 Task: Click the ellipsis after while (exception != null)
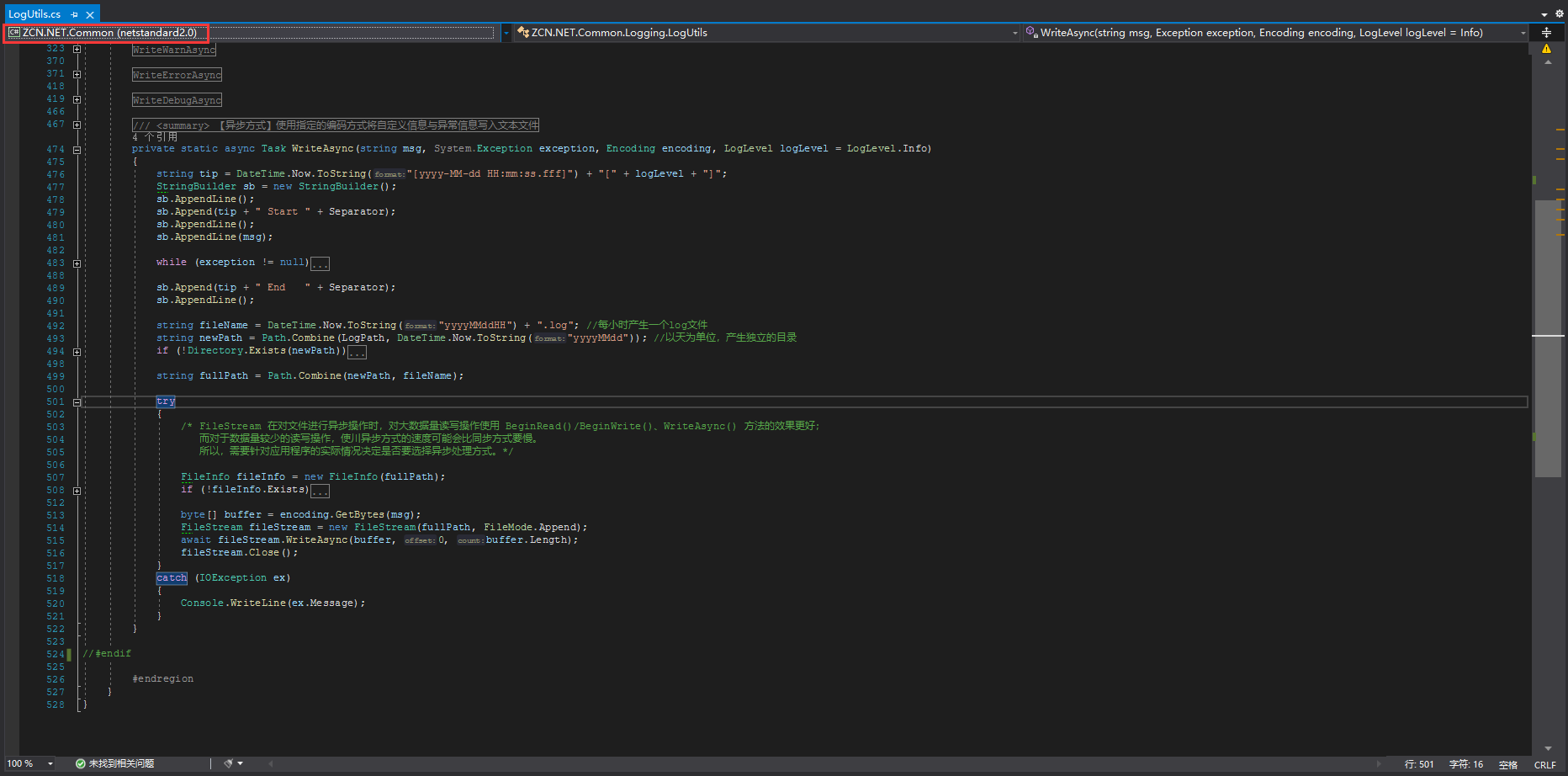(x=320, y=263)
